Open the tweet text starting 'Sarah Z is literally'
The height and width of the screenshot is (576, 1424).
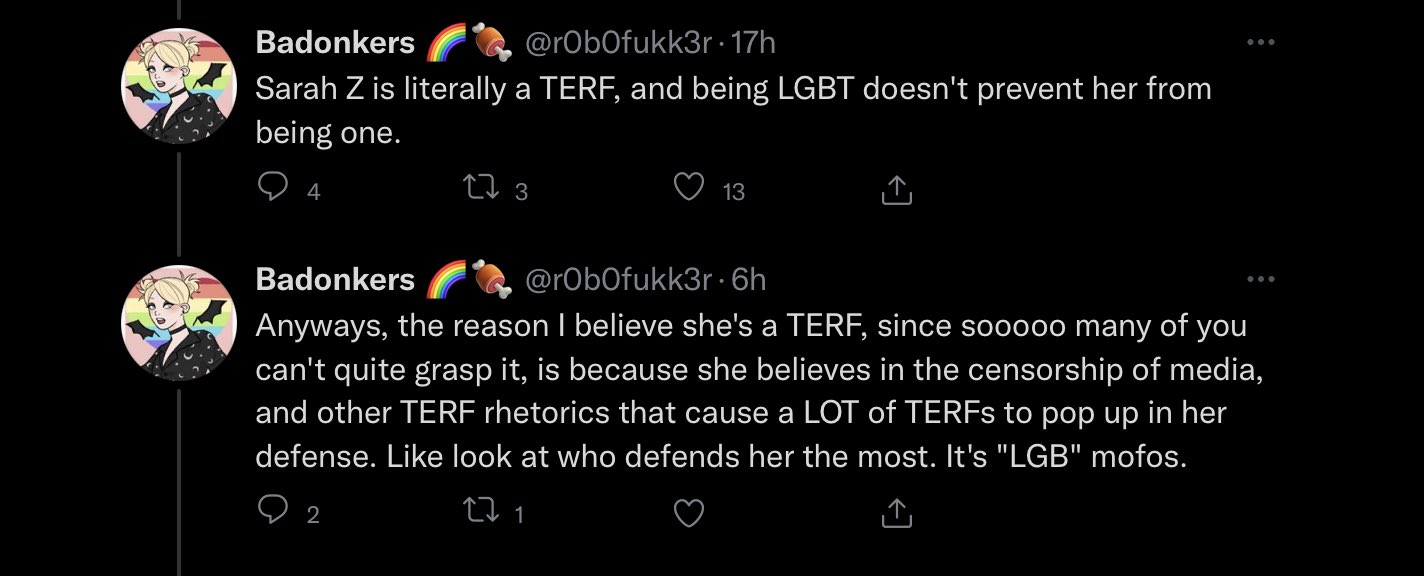733,110
